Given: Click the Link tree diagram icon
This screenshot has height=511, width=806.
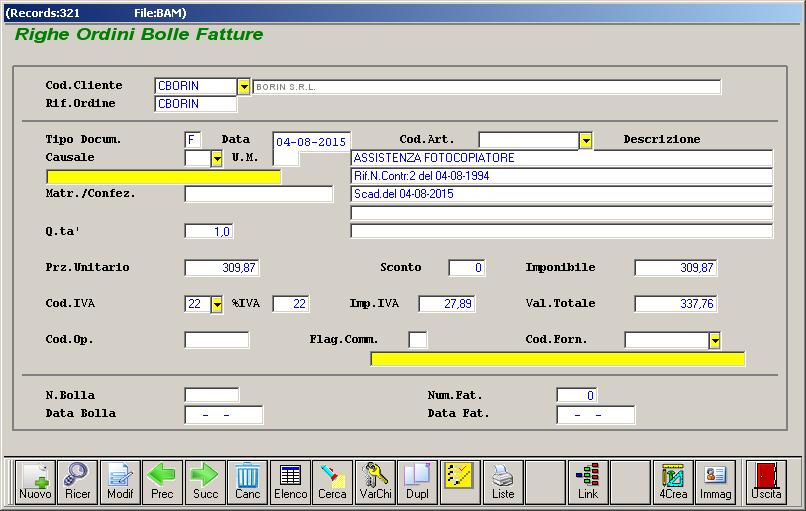Looking at the screenshot, I should pos(588,482).
